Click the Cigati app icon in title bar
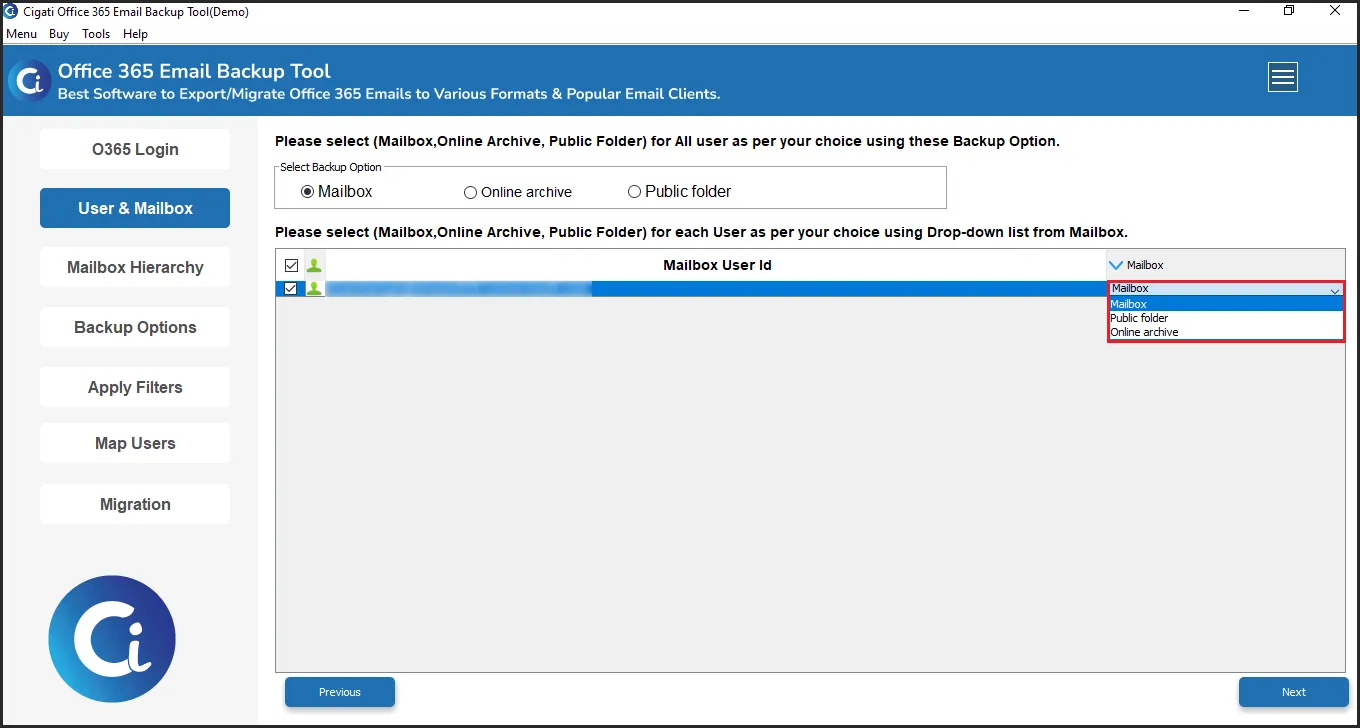The height and width of the screenshot is (728, 1360). 11,12
